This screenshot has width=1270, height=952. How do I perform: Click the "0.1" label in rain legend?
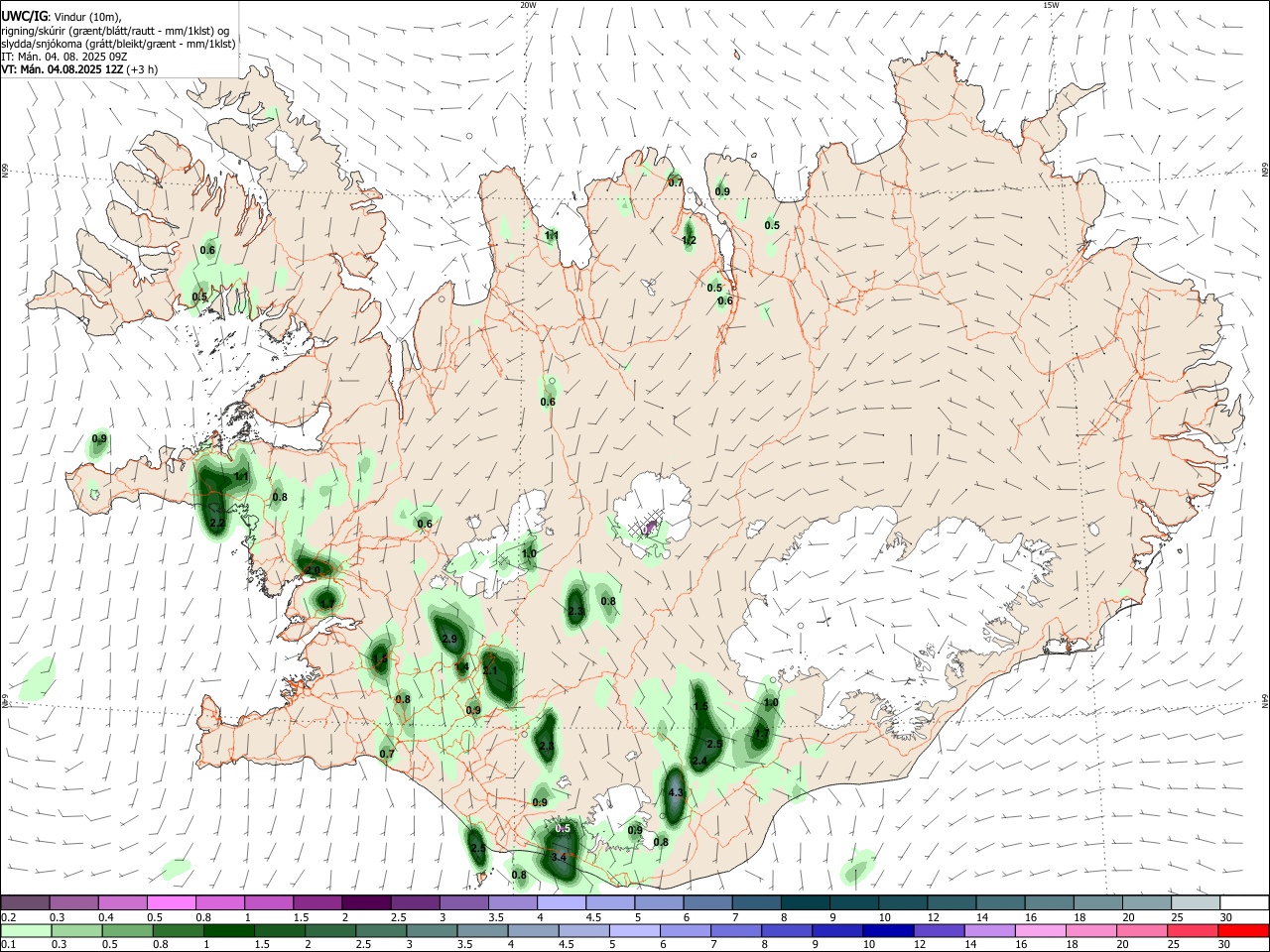7,945
